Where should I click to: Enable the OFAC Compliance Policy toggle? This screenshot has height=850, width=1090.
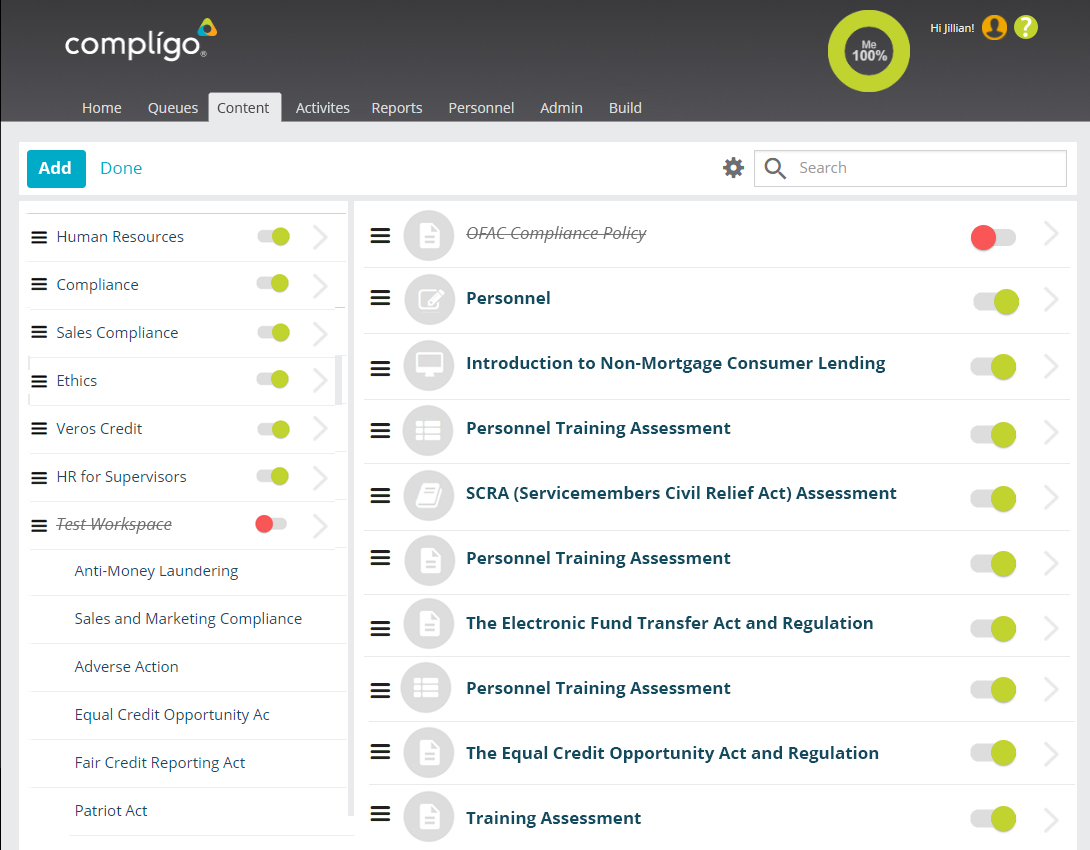(993, 237)
